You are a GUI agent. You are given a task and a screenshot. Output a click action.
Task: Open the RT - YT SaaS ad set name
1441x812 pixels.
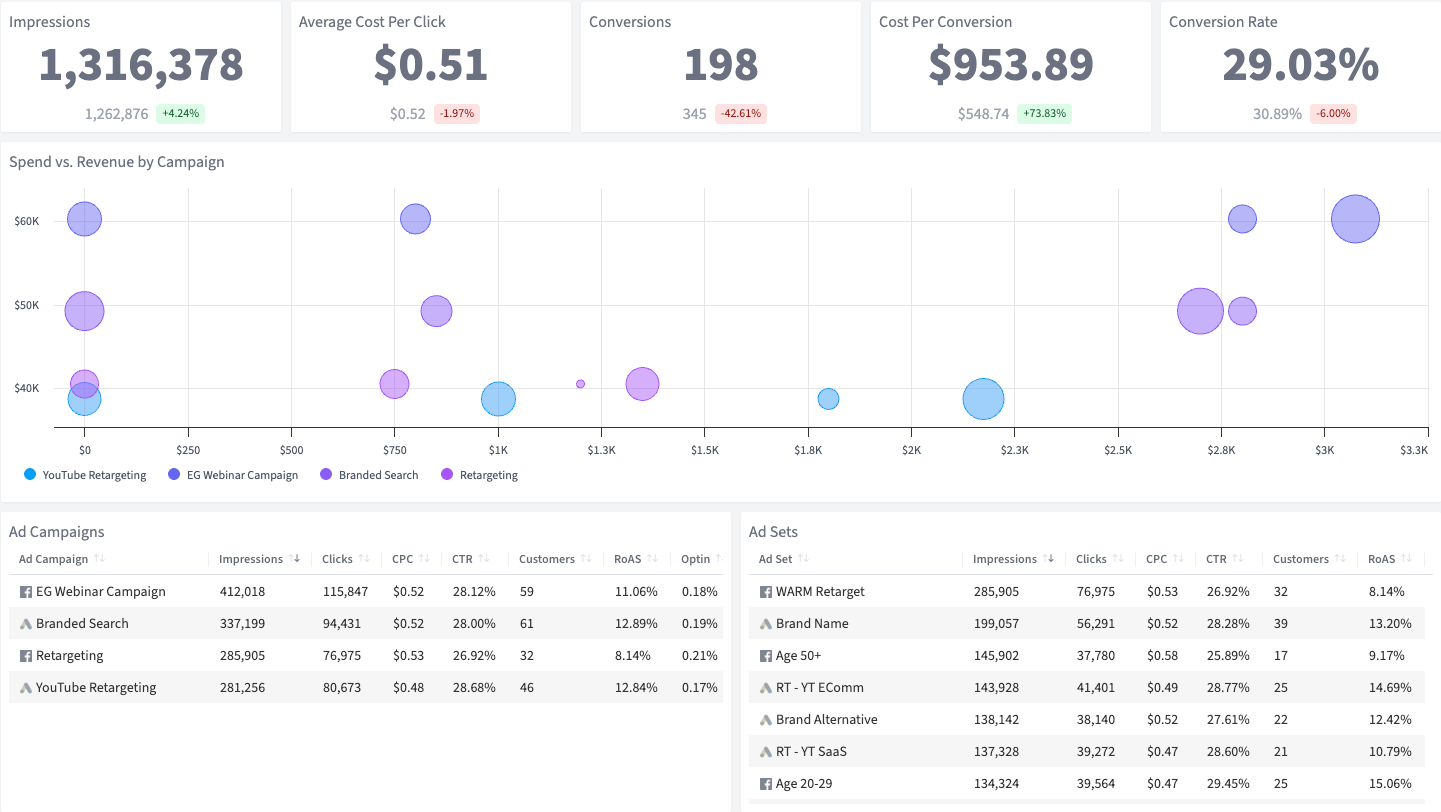(x=811, y=751)
